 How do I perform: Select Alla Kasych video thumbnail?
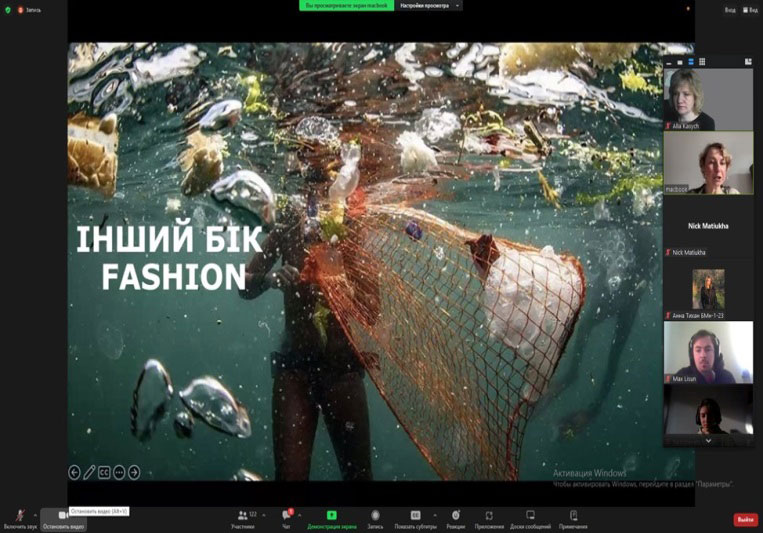708,99
